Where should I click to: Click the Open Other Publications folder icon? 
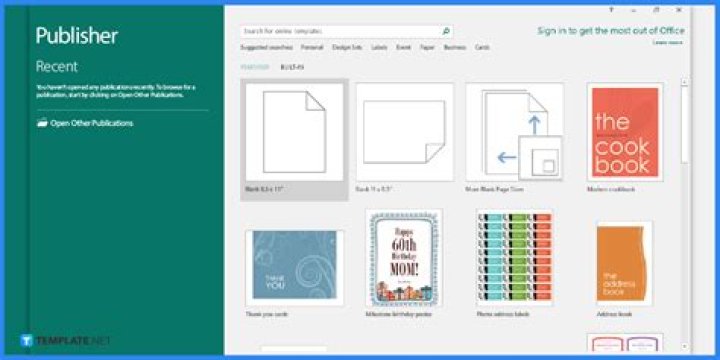(42, 123)
